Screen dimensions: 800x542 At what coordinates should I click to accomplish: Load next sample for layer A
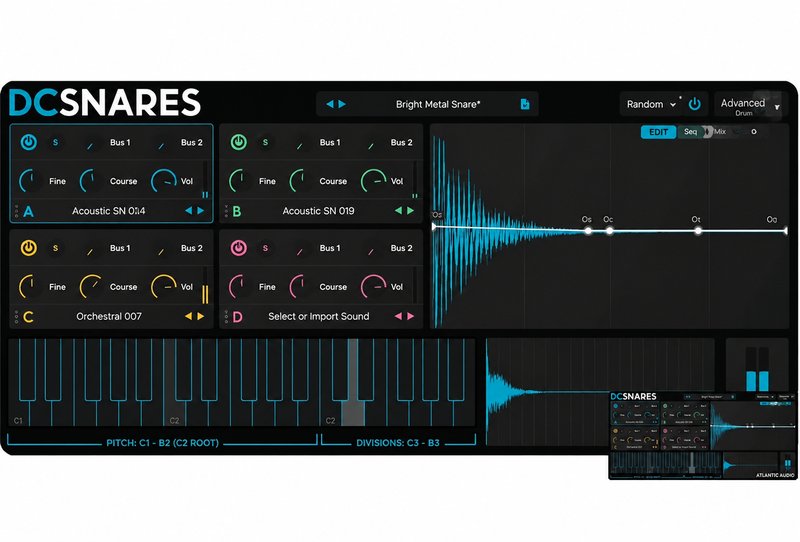(201, 210)
